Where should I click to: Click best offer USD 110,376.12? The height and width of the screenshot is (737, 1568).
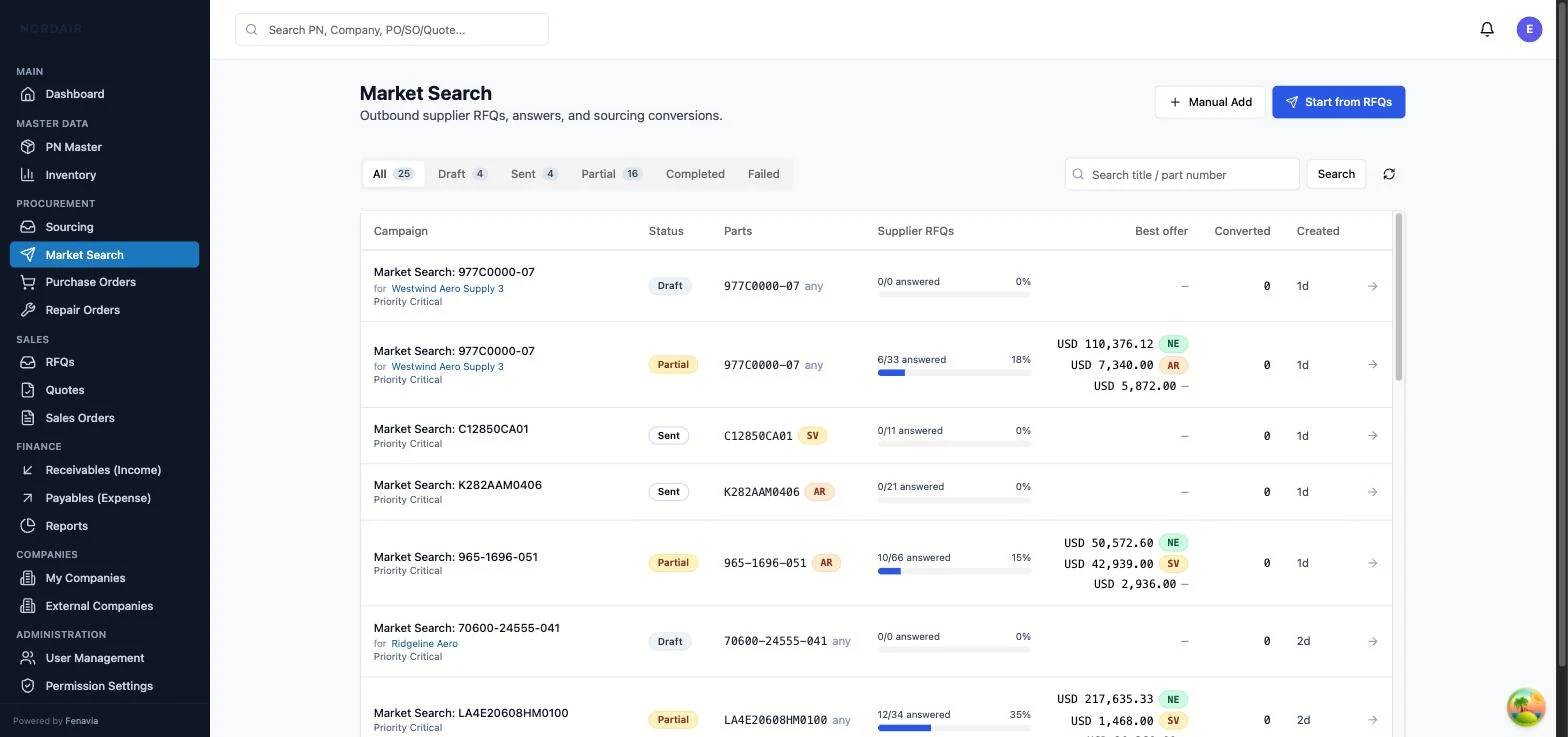tap(1105, 344)
